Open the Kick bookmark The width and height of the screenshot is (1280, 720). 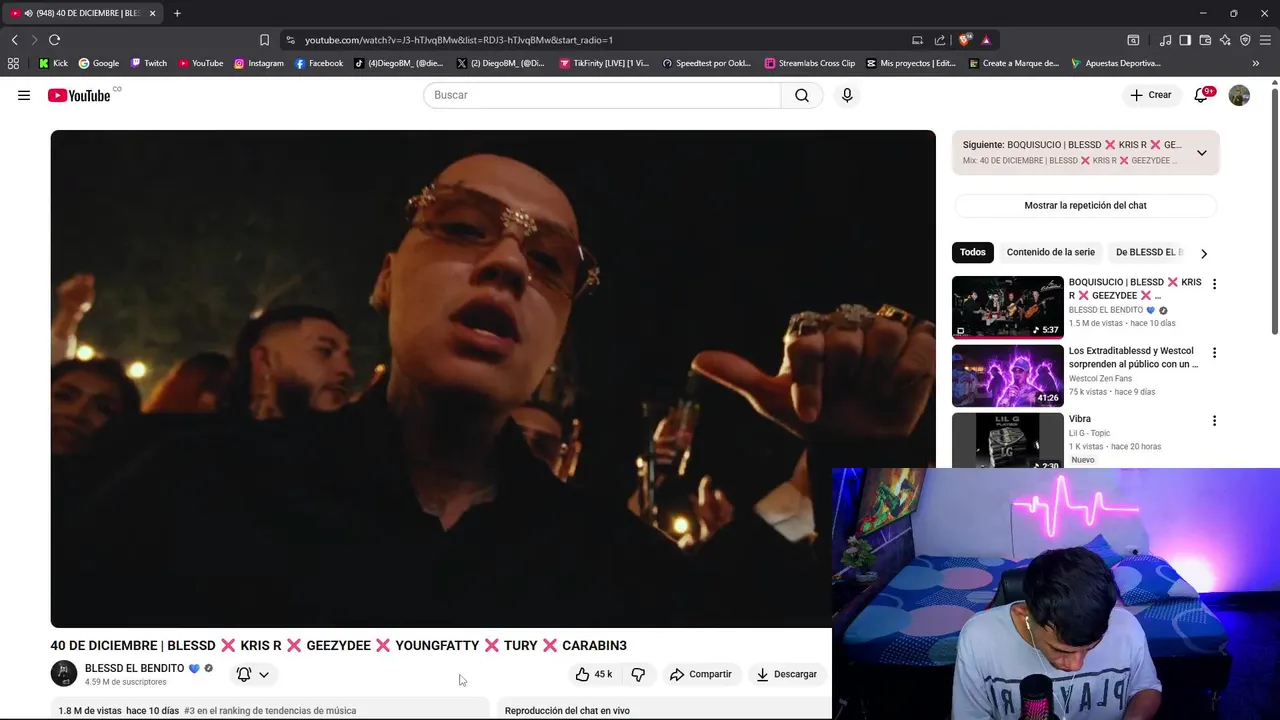coord(53,63)
